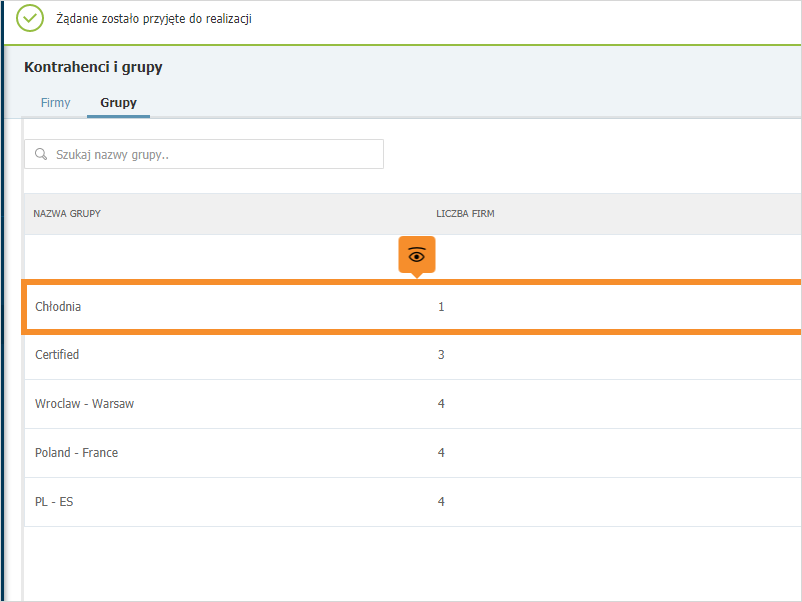Open the Wroclaw - Warsaw group
The image size is (802, 602).
coord(413,404)
